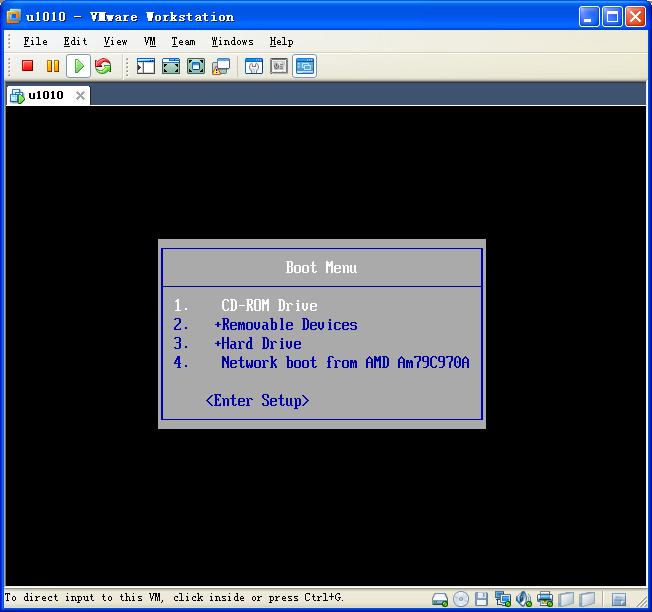Screen dimensions: 652x612
Task: Click the message log icon in status bar
Action: click(x=619, y=599)
